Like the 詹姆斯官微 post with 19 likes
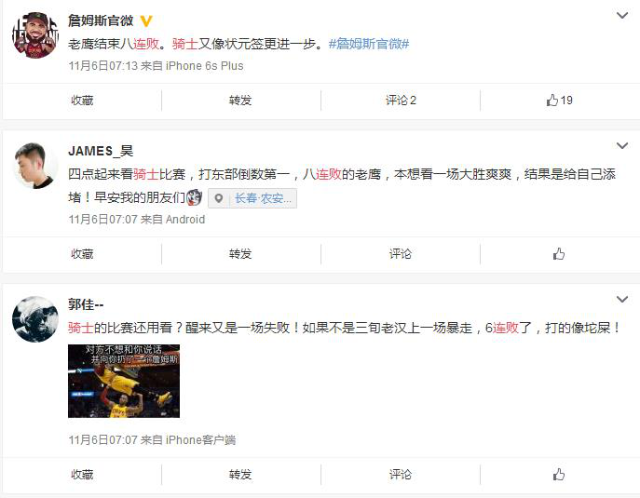 (x=559, y=100)
